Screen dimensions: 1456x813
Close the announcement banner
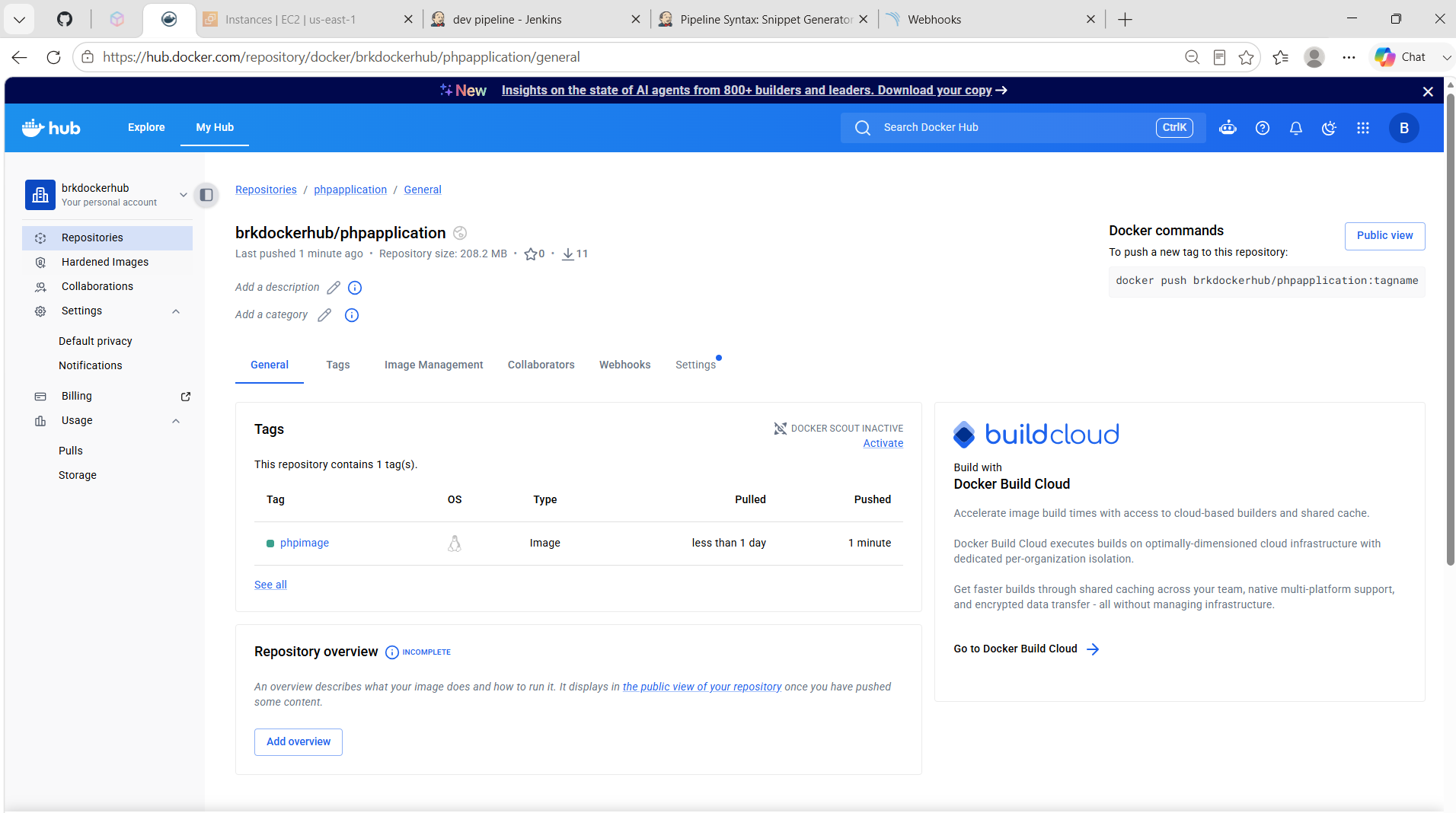pyautogui.click(x=1428, y=91)
